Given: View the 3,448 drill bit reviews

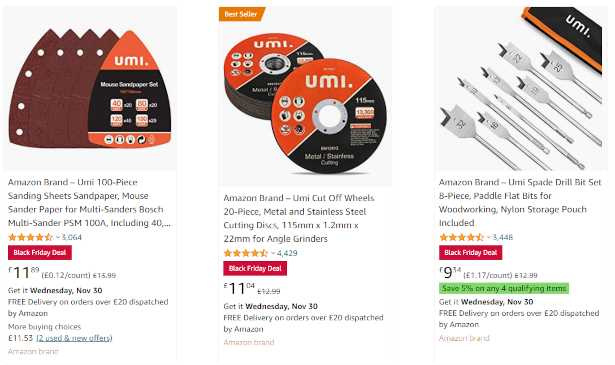Looking at the screenshot, I should click(503, 237).
